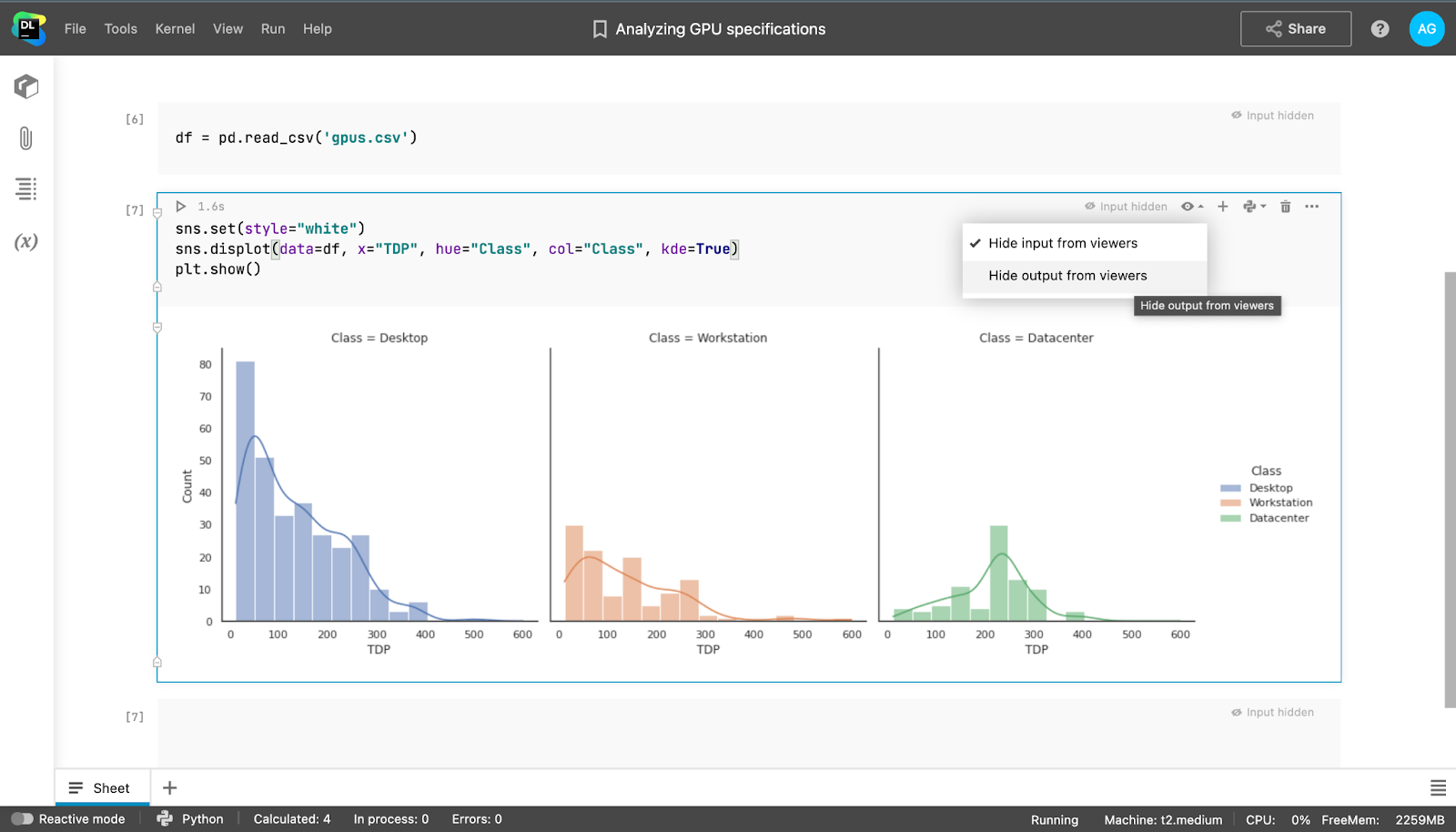This screenshot has width=1456, height=832.
Task: Click the Python label in status bar
Action: (202, 819)
